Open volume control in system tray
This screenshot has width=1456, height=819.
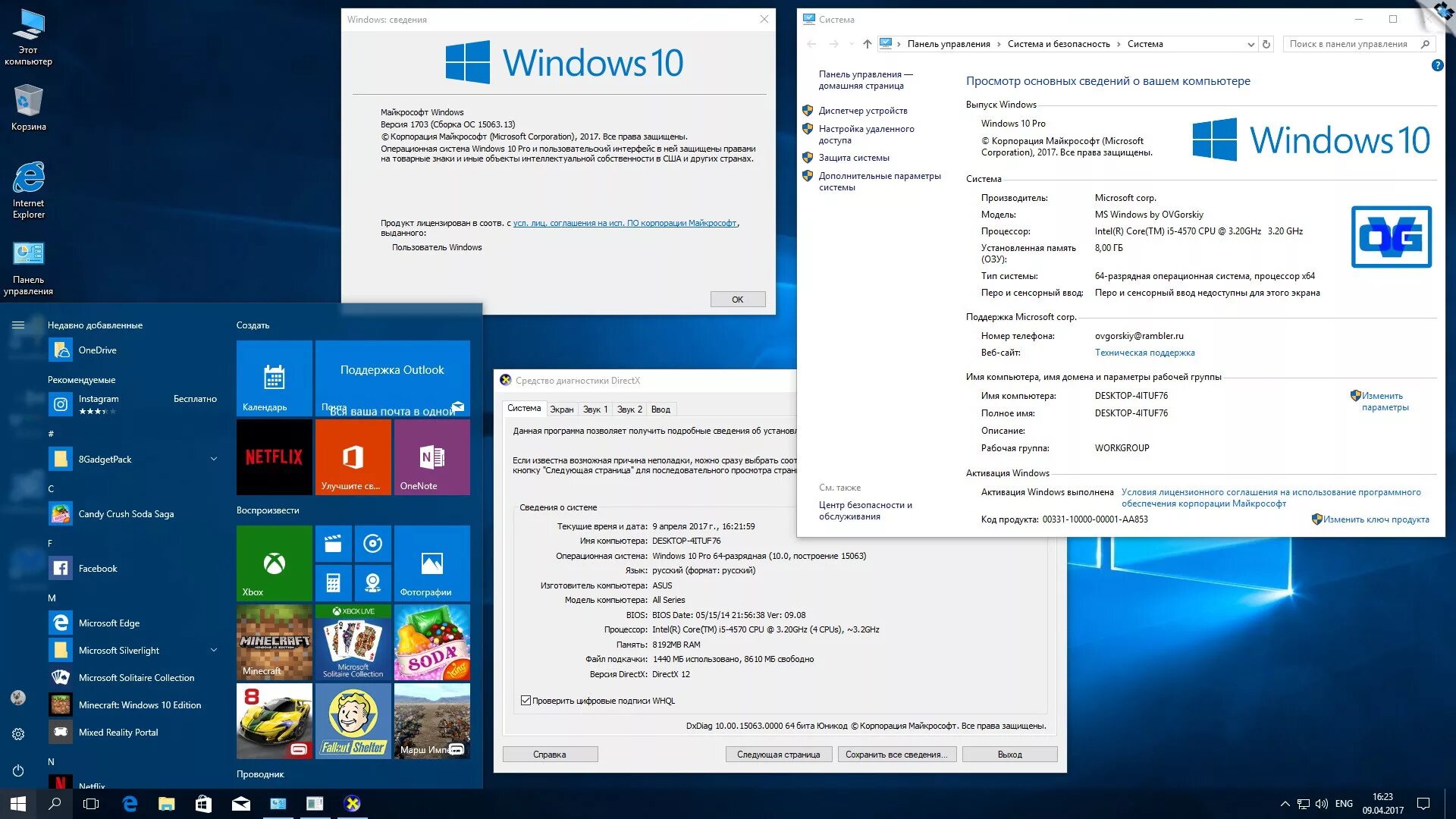coord(1321,804)
